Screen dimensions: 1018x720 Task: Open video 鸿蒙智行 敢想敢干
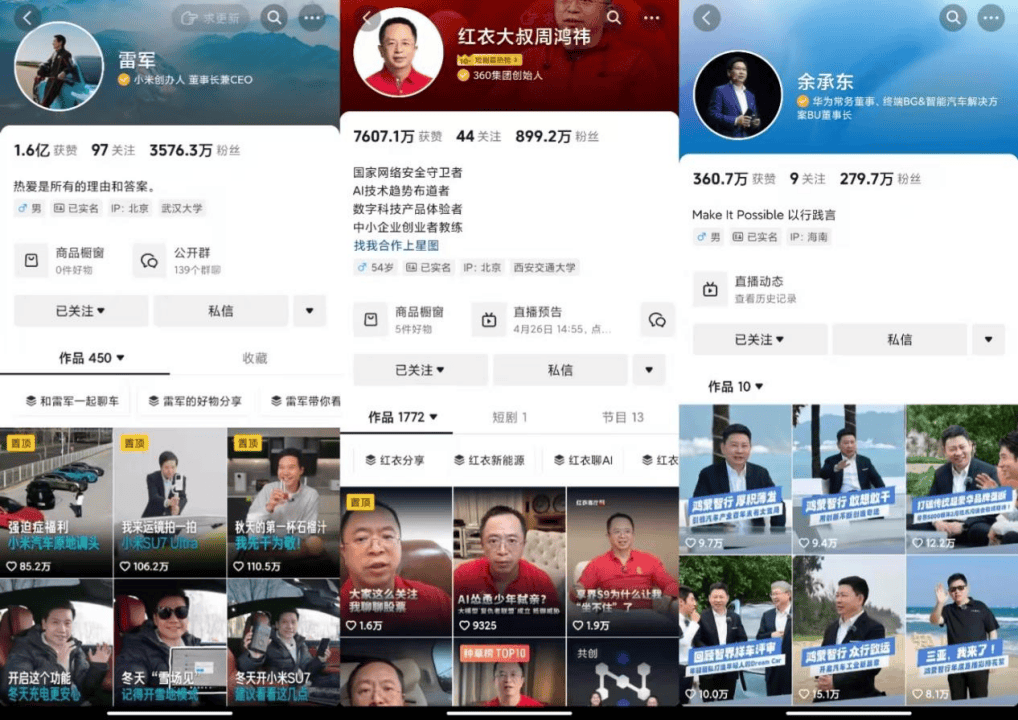(x=849, y=479)
